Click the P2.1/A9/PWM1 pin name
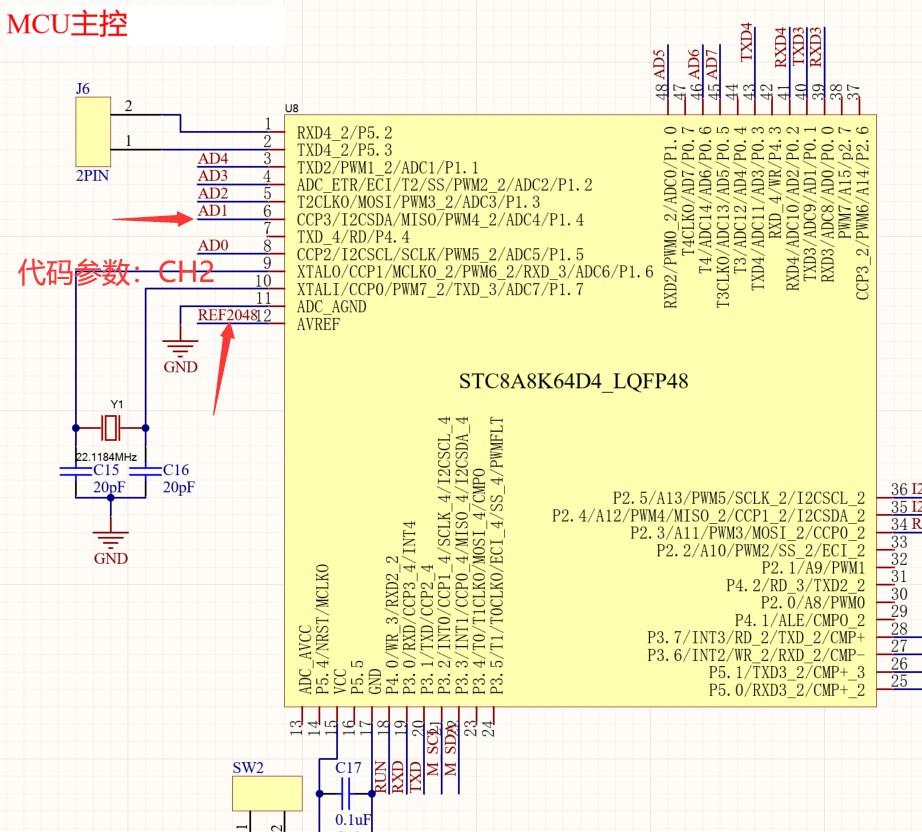Screen dimensions: 922x832 [x=814, y=568]
